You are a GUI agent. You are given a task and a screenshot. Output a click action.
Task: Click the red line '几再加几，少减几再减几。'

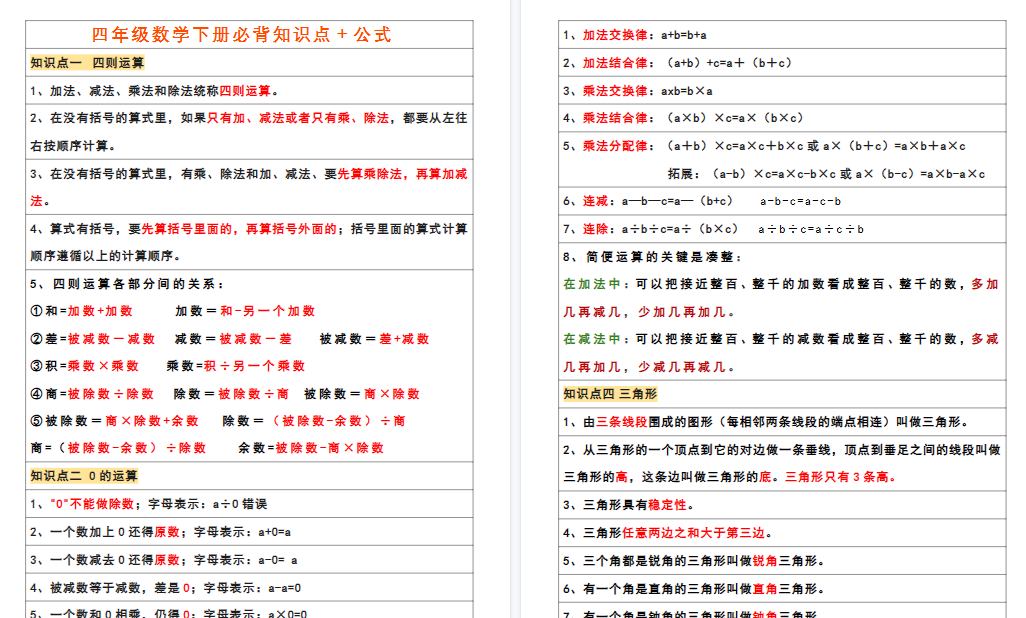(648, 367)
